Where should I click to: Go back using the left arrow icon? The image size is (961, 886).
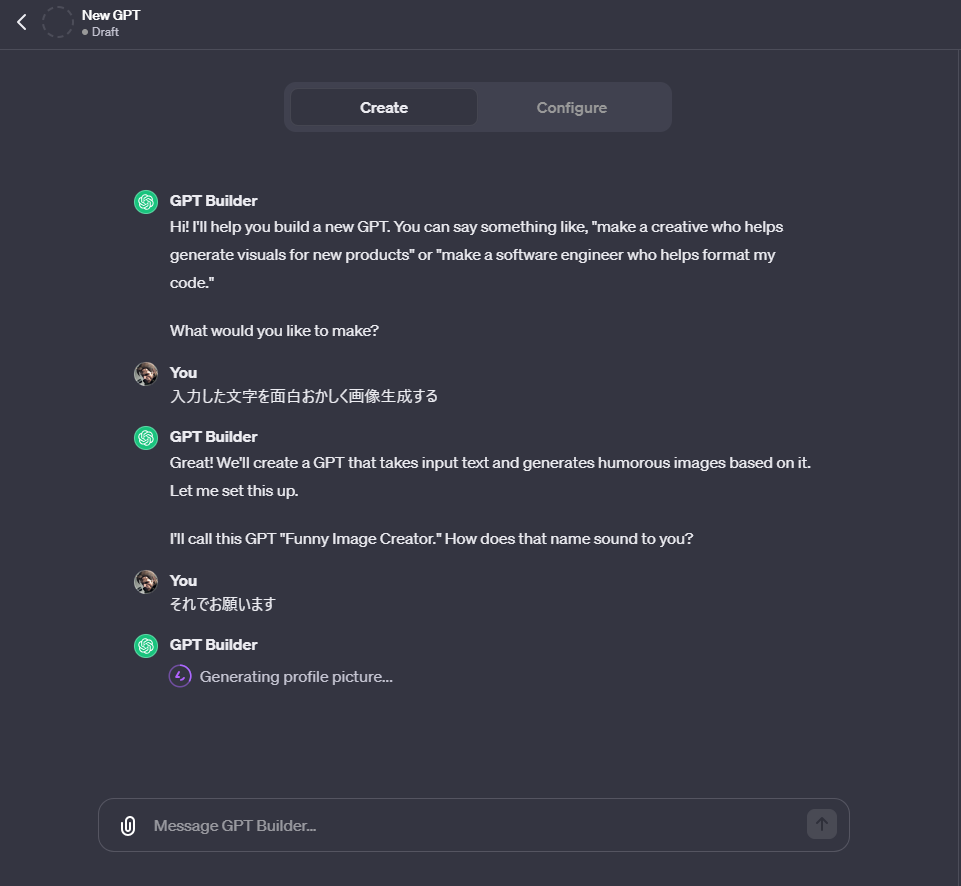click(21, 23)
